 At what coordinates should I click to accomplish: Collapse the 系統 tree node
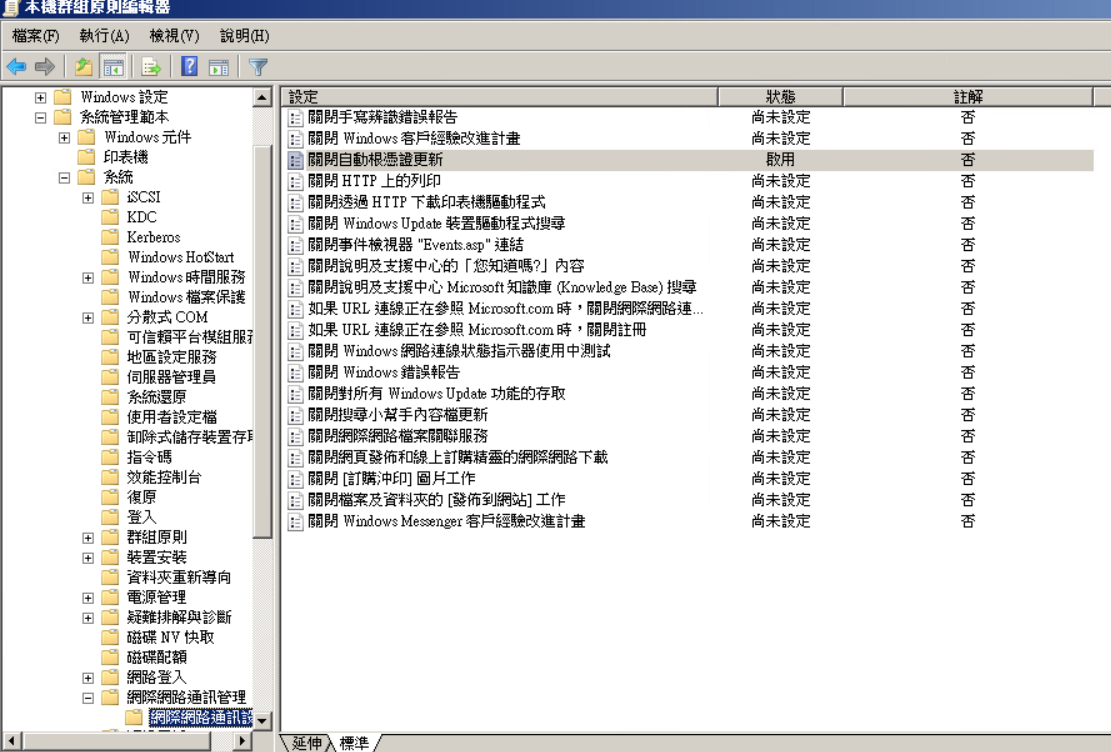64,177
